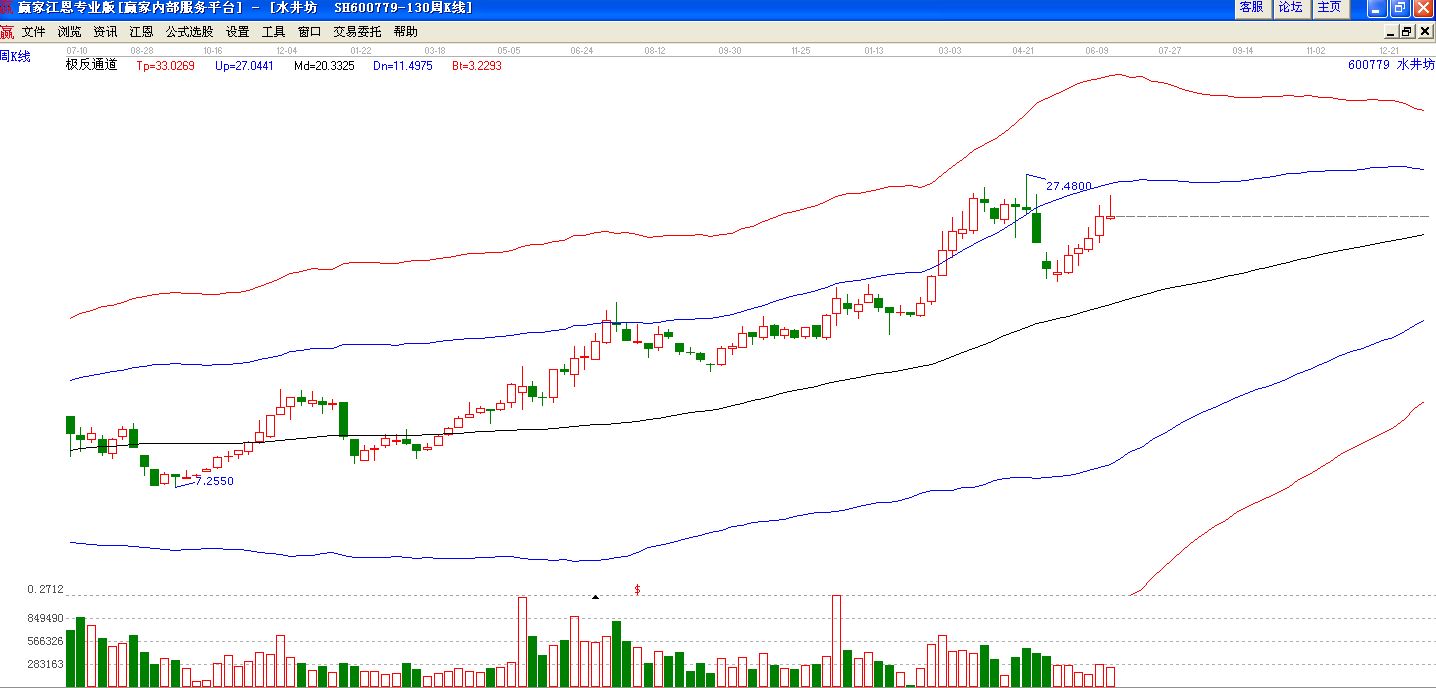Open the 帮助 menu

click(x=405, y=32)
